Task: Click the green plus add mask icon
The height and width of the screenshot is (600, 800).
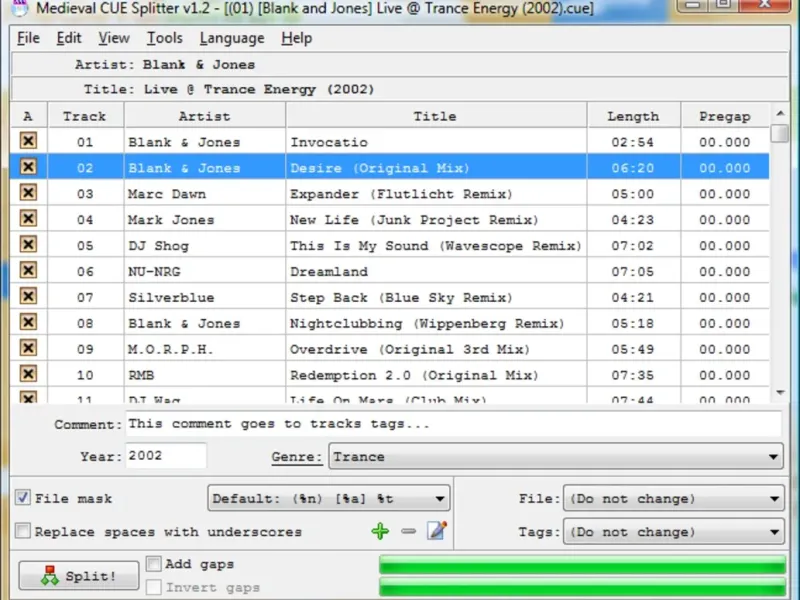Action: point(380,531)
